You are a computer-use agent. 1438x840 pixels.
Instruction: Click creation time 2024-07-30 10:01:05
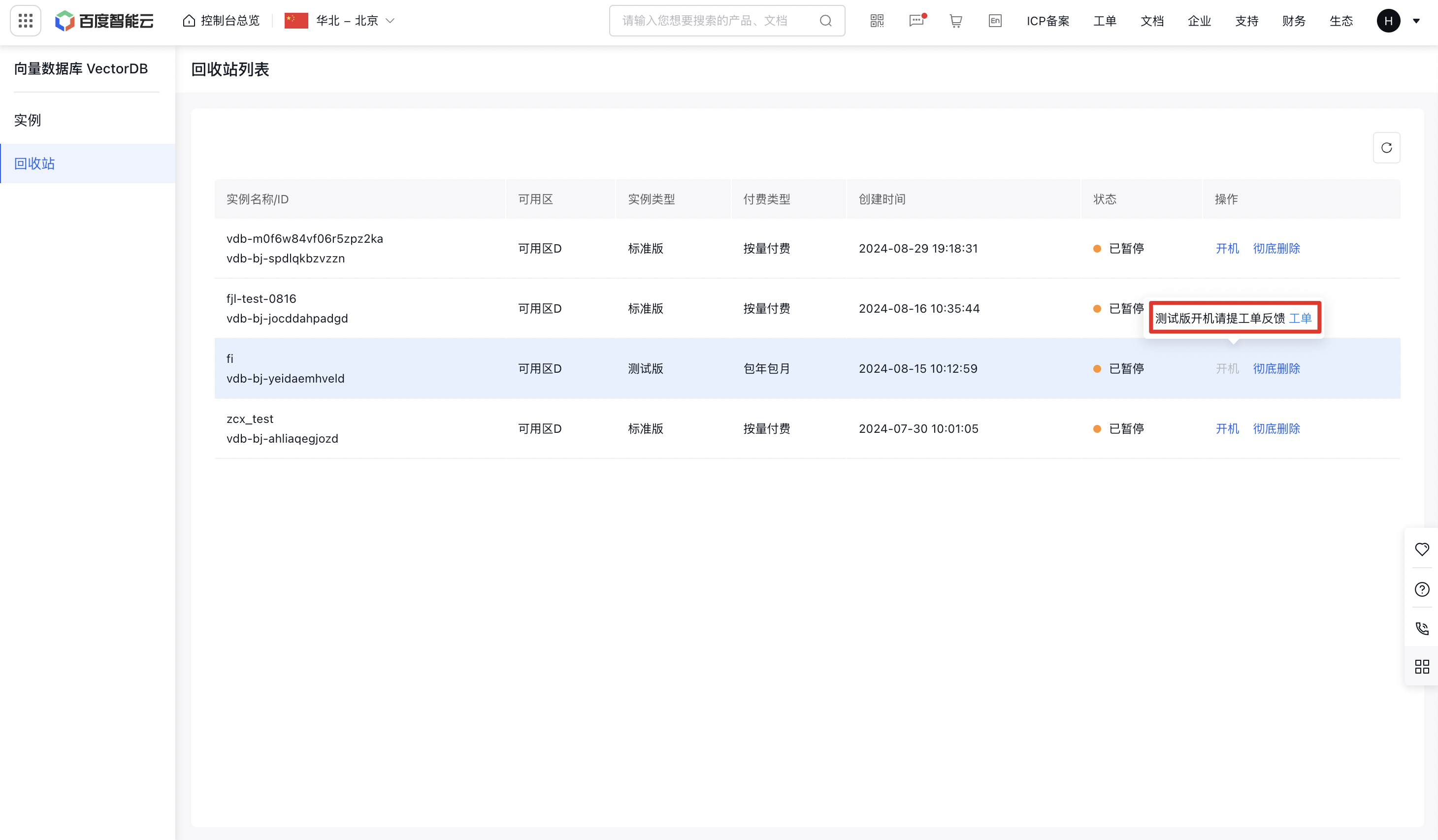point(918,428)
